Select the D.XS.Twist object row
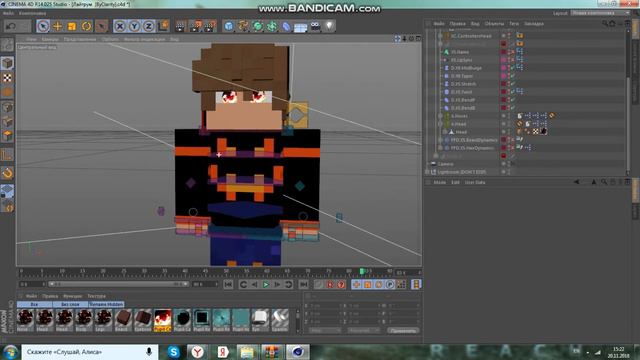 pyautogui.click(x=461, y=92)
